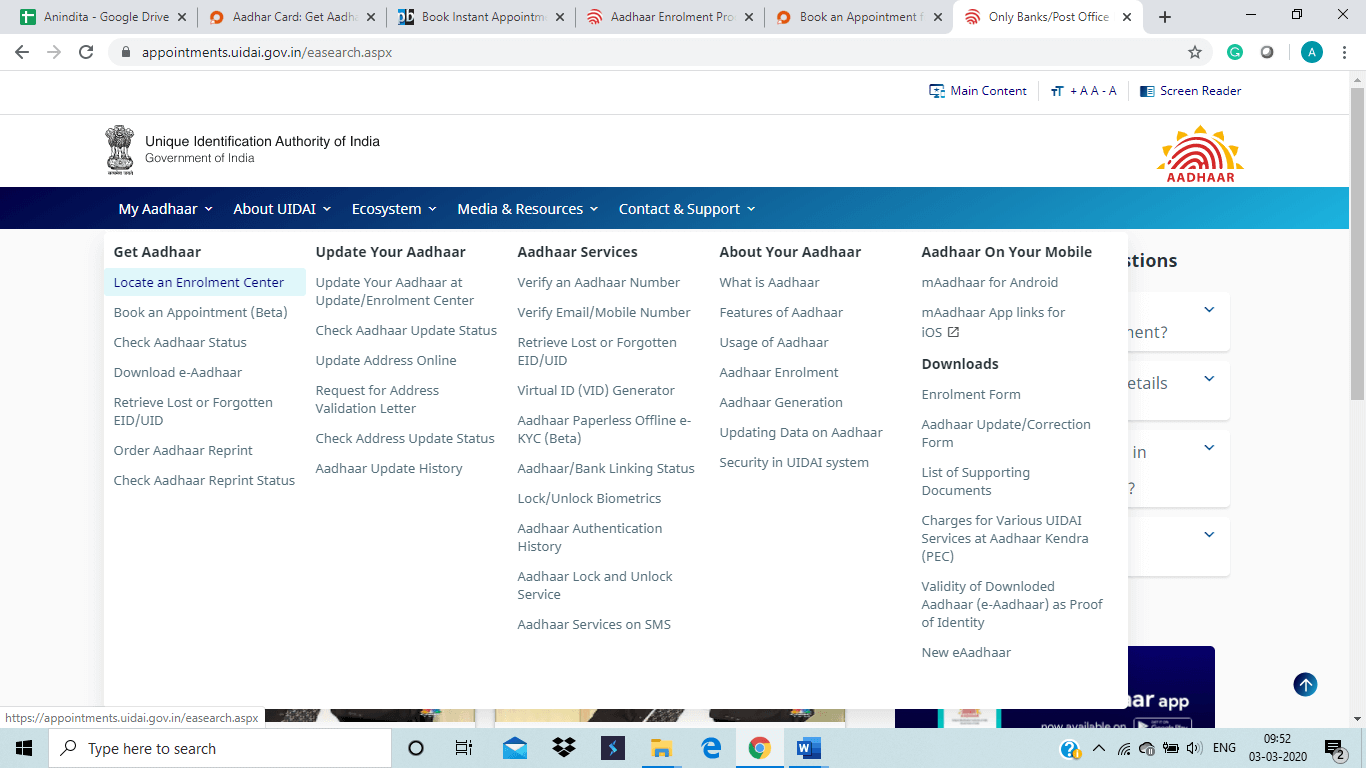Click the scroll-to-top arrow button
The image size is (1366, 768).
[1305, 685]
